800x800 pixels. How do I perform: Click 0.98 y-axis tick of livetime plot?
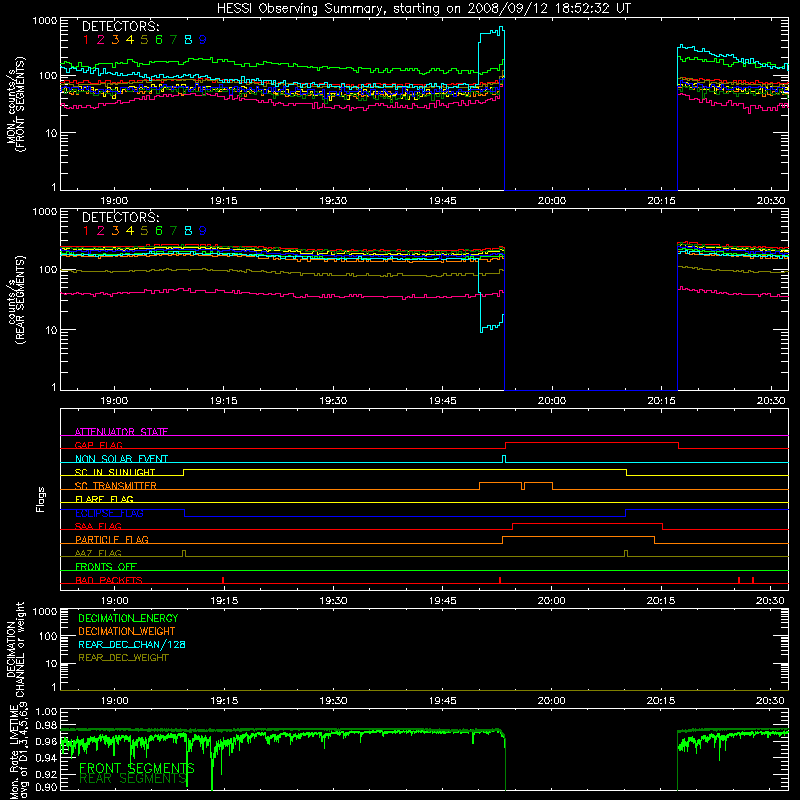coord(47,725)
